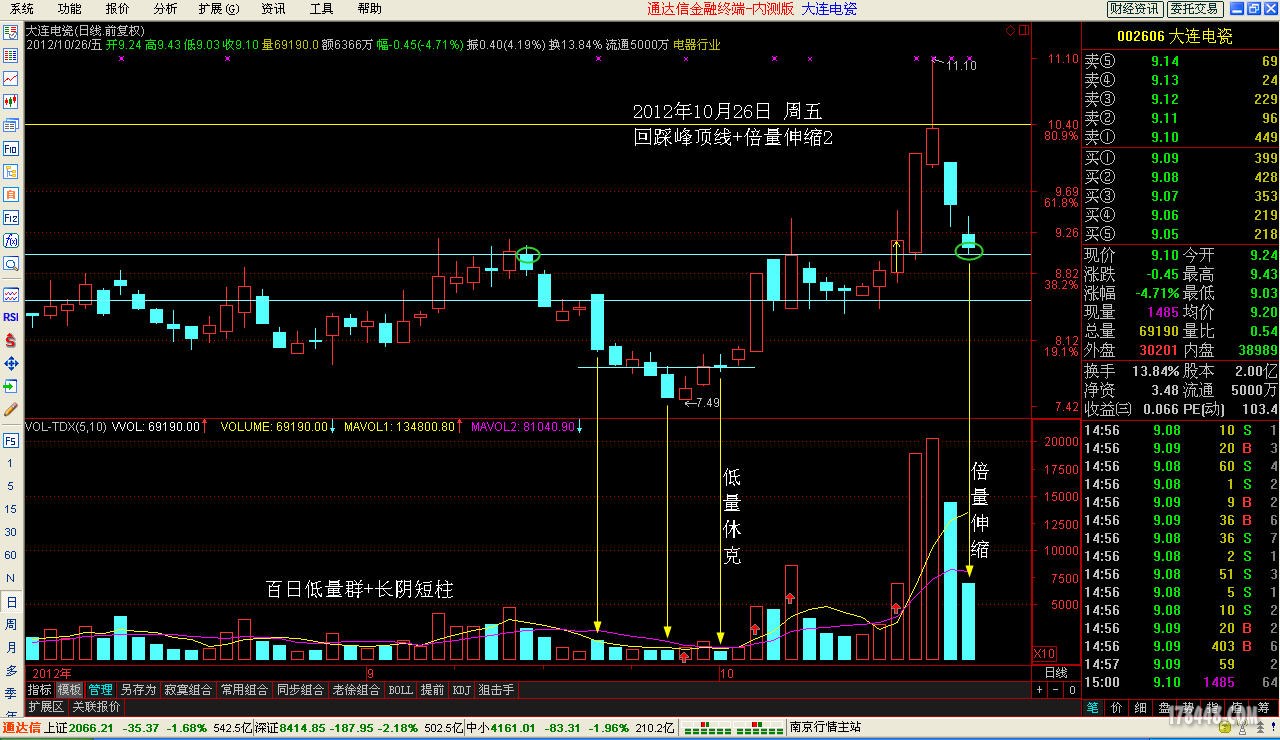
Task: Click the 日线 period label
Action: [1056, 673]
